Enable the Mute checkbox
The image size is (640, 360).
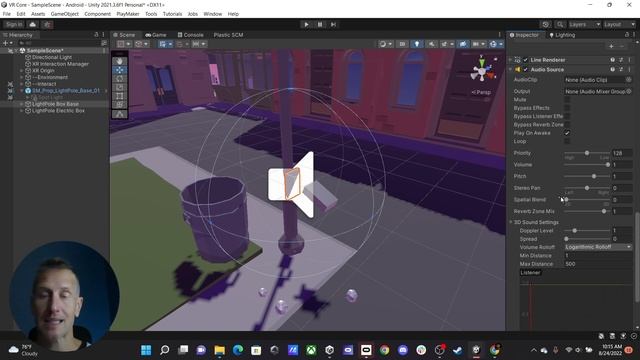coord(567,100)
